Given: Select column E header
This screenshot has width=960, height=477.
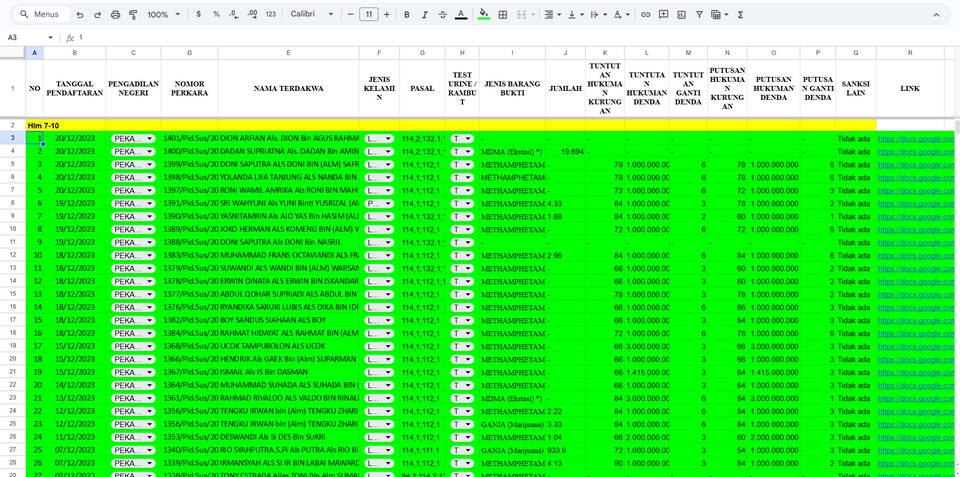Looking at the screenshot, I should click(x=288, y=53).
